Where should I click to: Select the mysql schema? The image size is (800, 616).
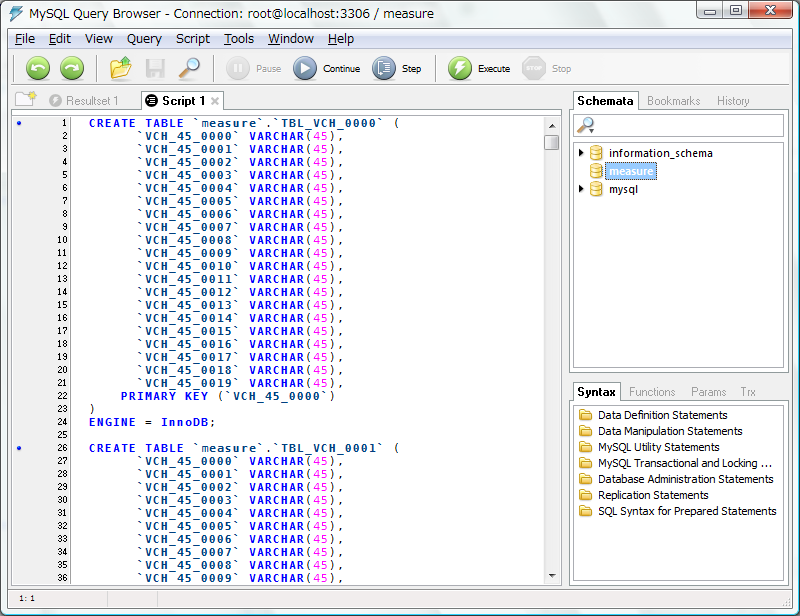click(x=623, y=189)
